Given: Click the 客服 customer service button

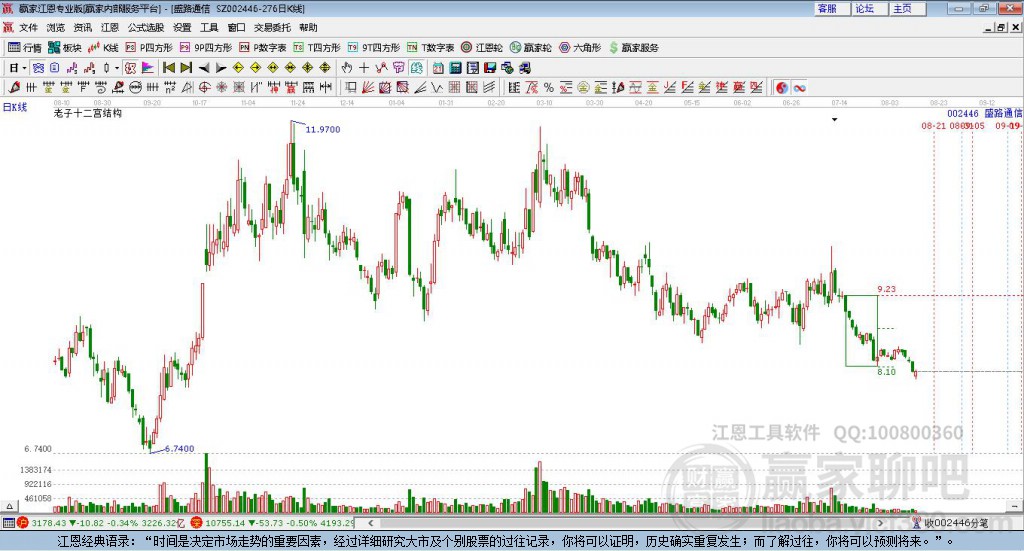Looking at the screenshot, I should (x=831, y=8).
